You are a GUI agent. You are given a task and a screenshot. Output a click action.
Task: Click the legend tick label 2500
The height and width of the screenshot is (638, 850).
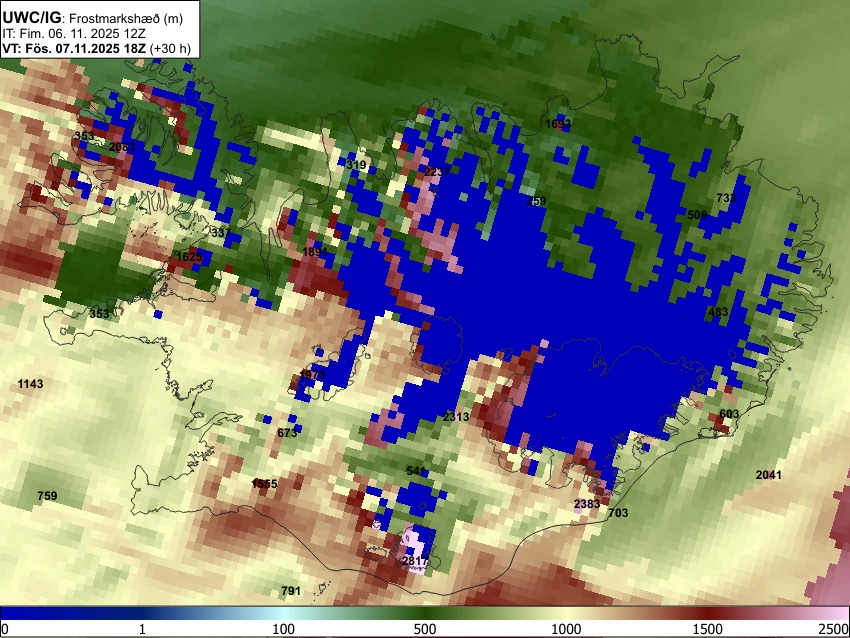point(834,629)
